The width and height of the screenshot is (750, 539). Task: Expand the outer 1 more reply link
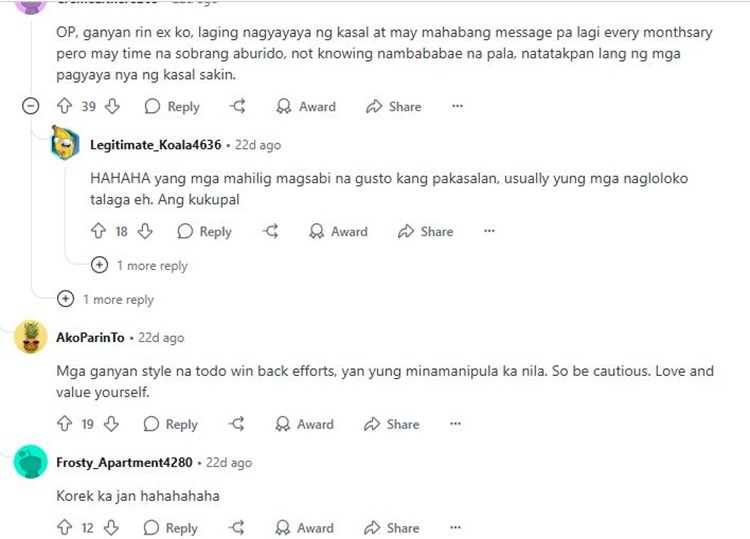coord(106,299)
